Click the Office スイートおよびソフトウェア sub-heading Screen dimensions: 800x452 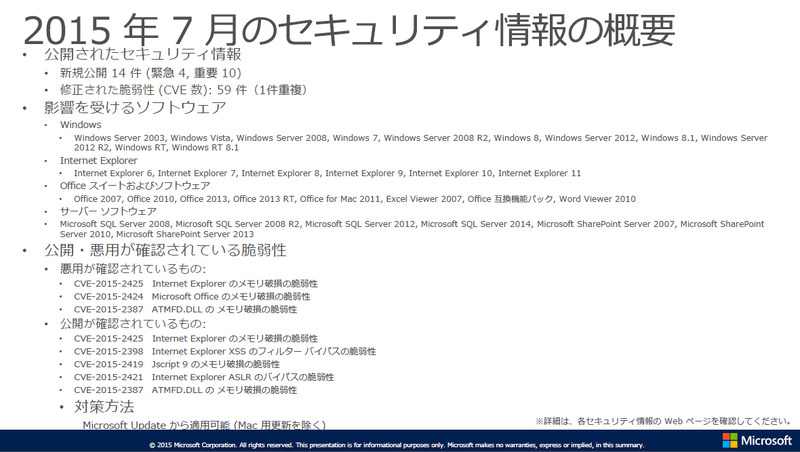pyautogui.click(x=135, y=186)
